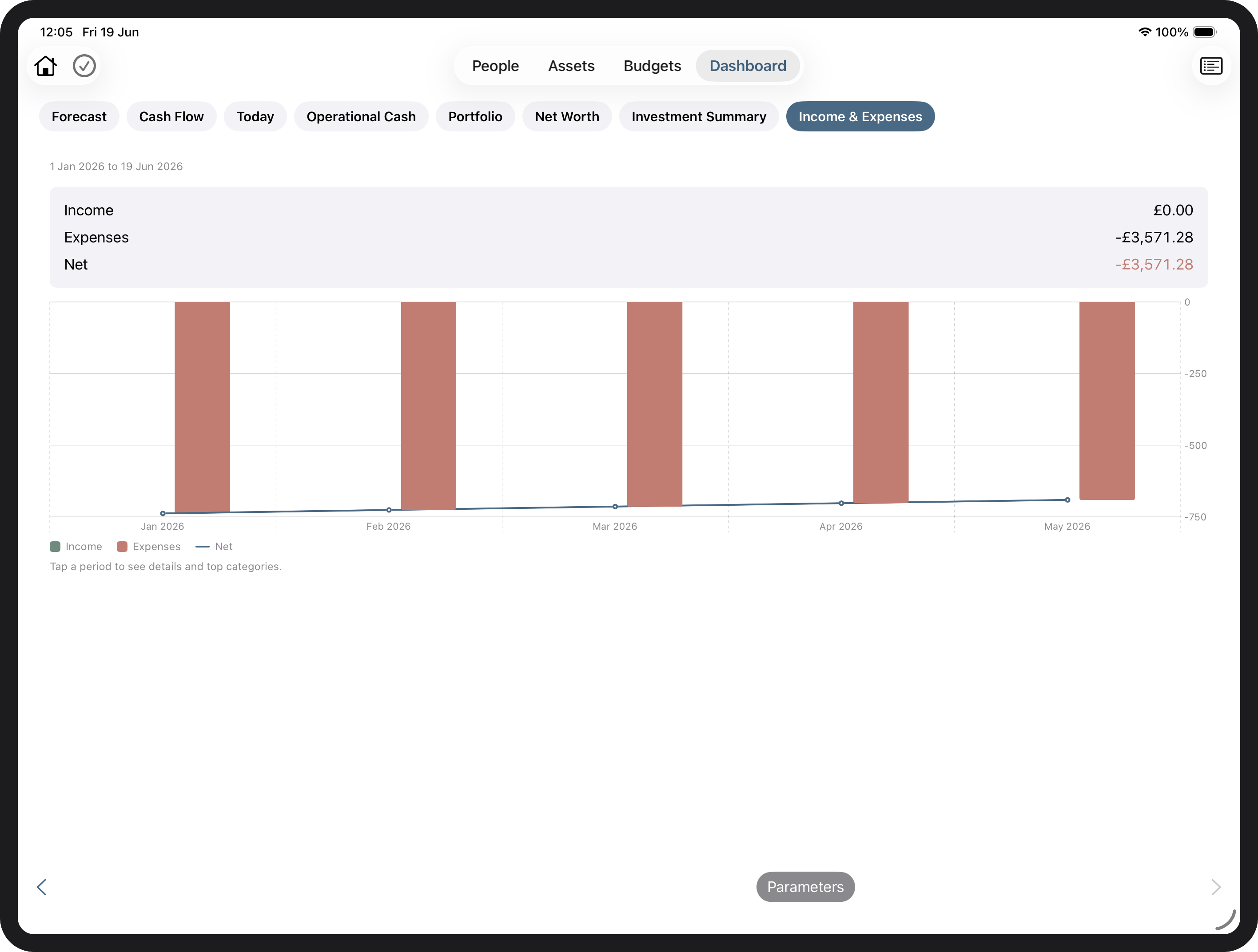Click the clock time 12:05
This screenshot has height=952, width=1258.
pyautogui.click(x=56, y=32)
